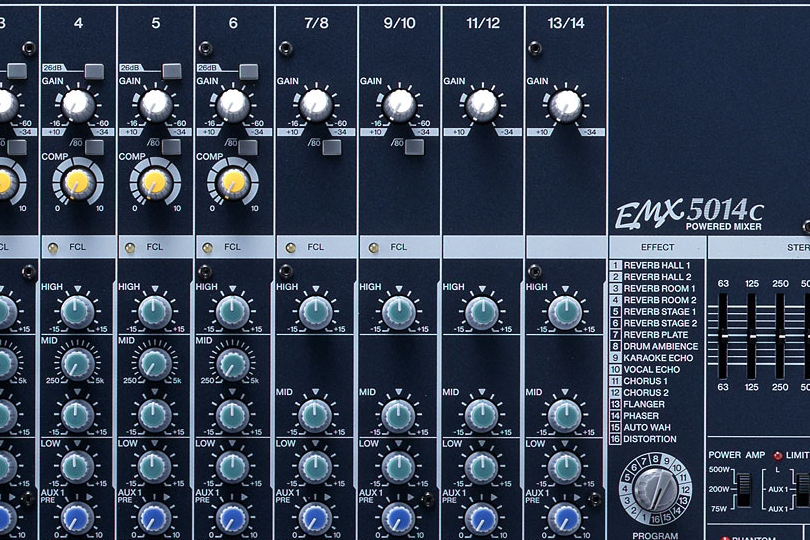Viewport: 810px width, 540px height.
Task: Toggle the 26dB pad switch on channel 4
Action: (x=94, y=71)
